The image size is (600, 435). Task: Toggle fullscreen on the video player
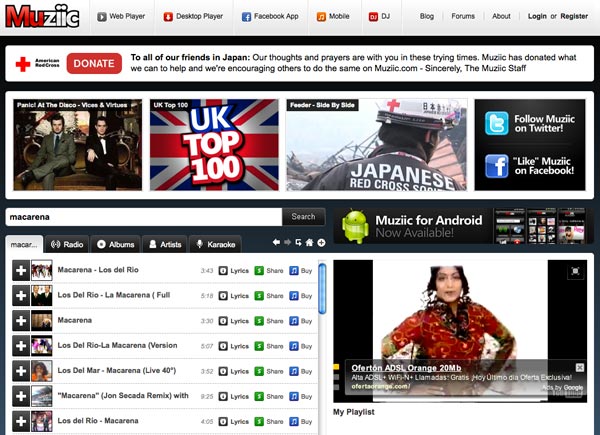(575, 271)
